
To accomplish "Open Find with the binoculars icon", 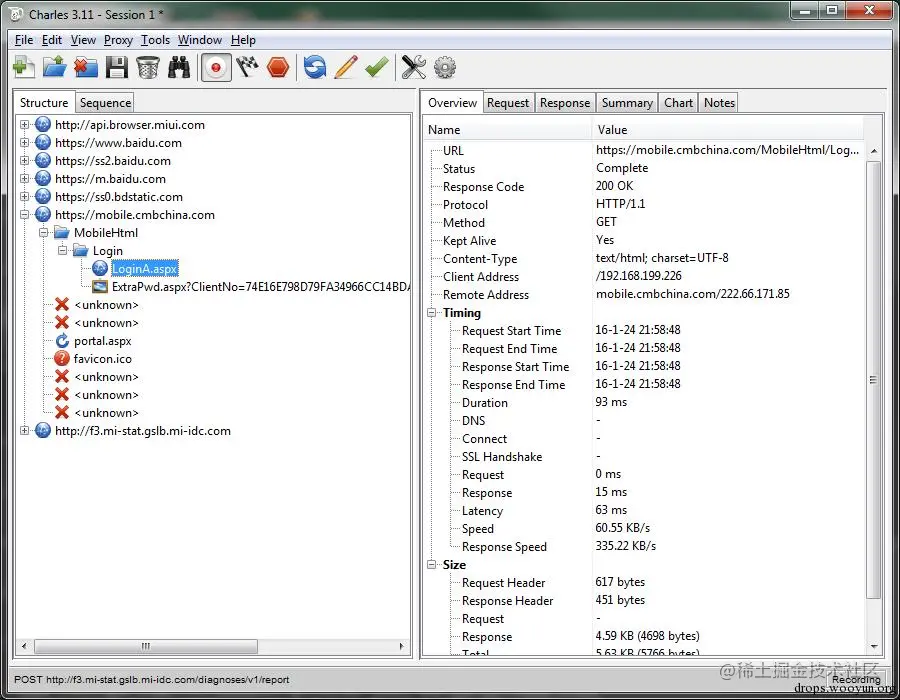I will 179,67.
